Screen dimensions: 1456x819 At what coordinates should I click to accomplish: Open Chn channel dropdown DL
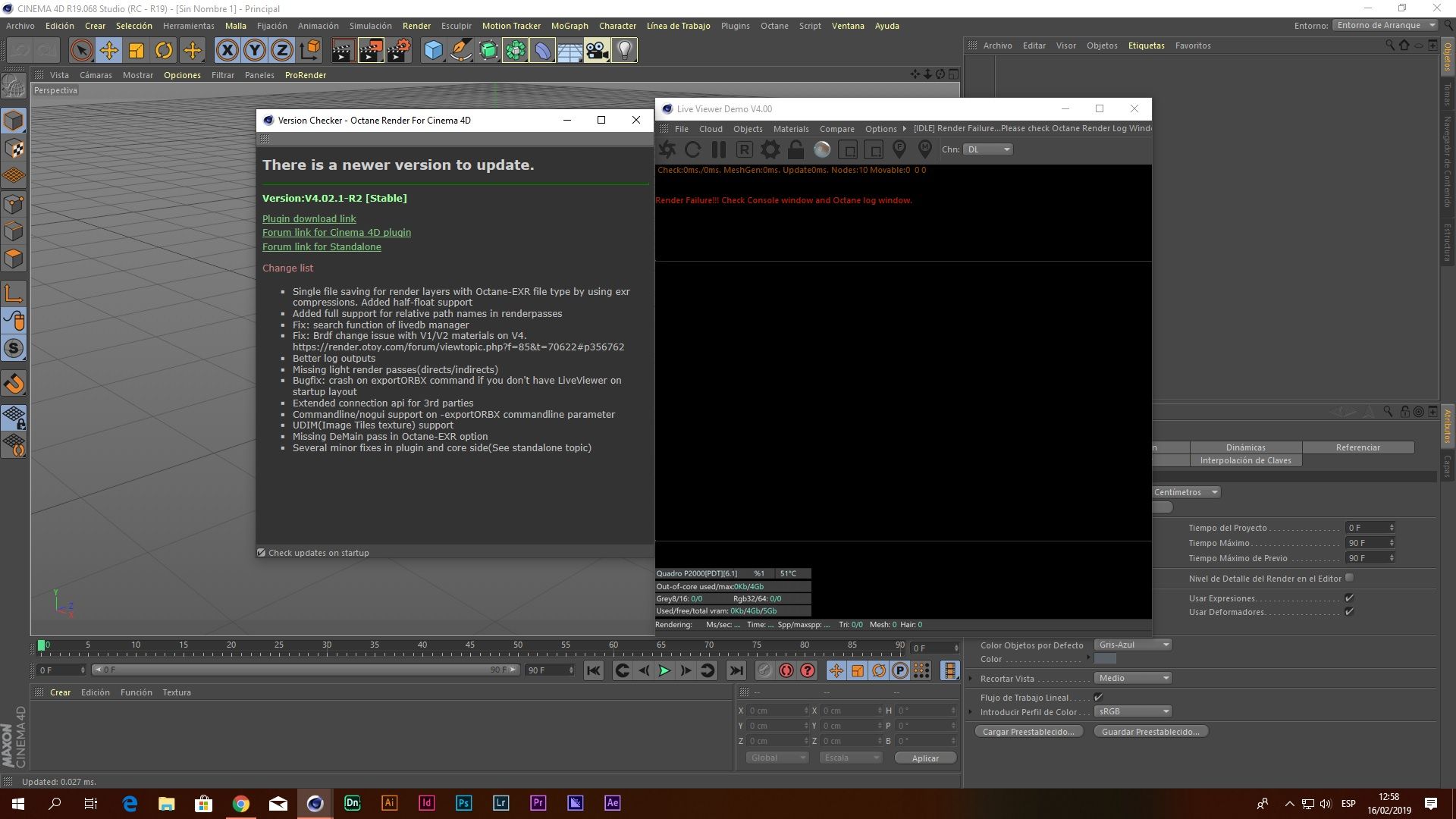988,149
